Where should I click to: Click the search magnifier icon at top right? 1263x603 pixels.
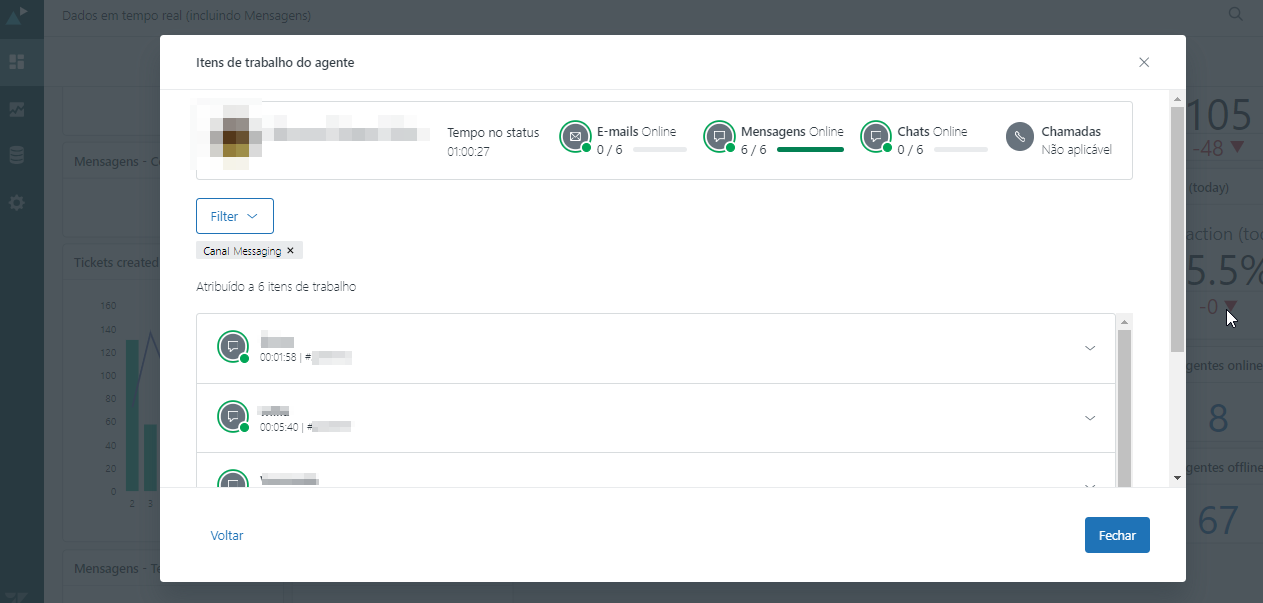[1236, 14]
